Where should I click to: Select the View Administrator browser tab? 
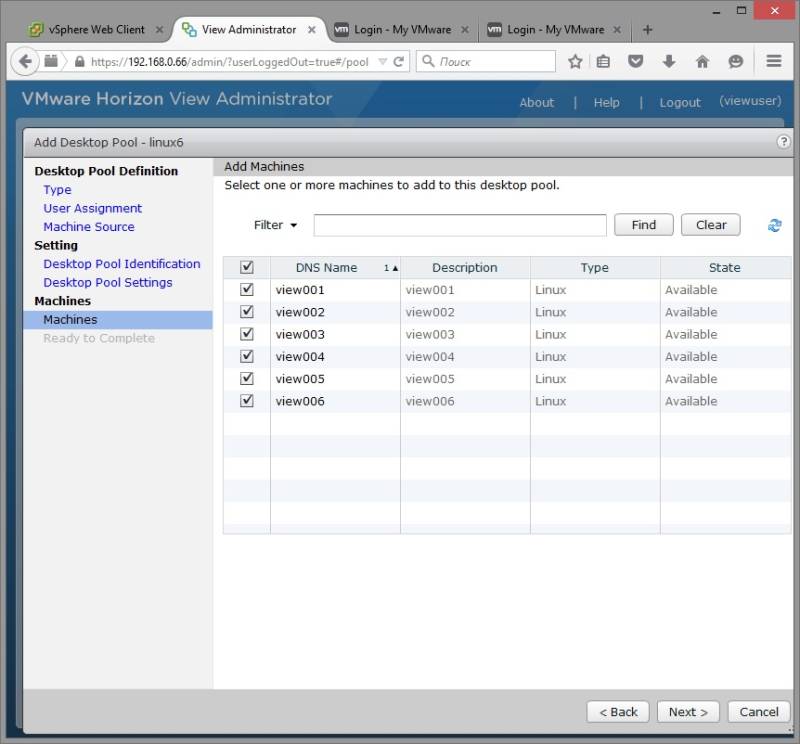pos(249,30)
